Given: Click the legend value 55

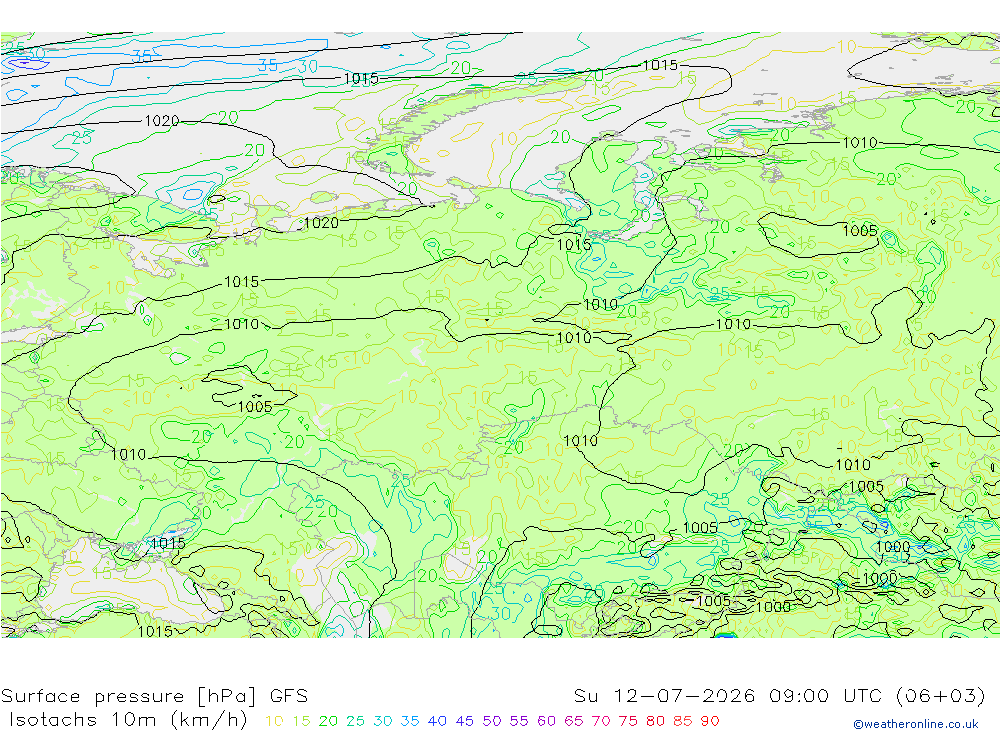Looking at the screenshot, I should tap(519, 721).
